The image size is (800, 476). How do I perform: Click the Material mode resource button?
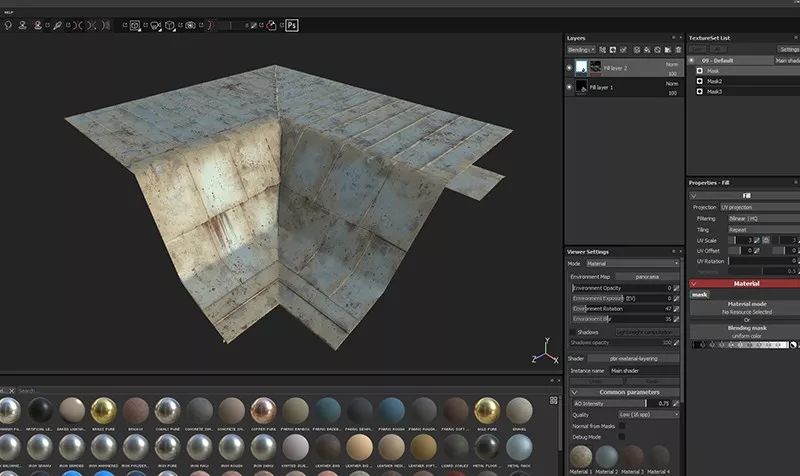(x=746, y=308)
